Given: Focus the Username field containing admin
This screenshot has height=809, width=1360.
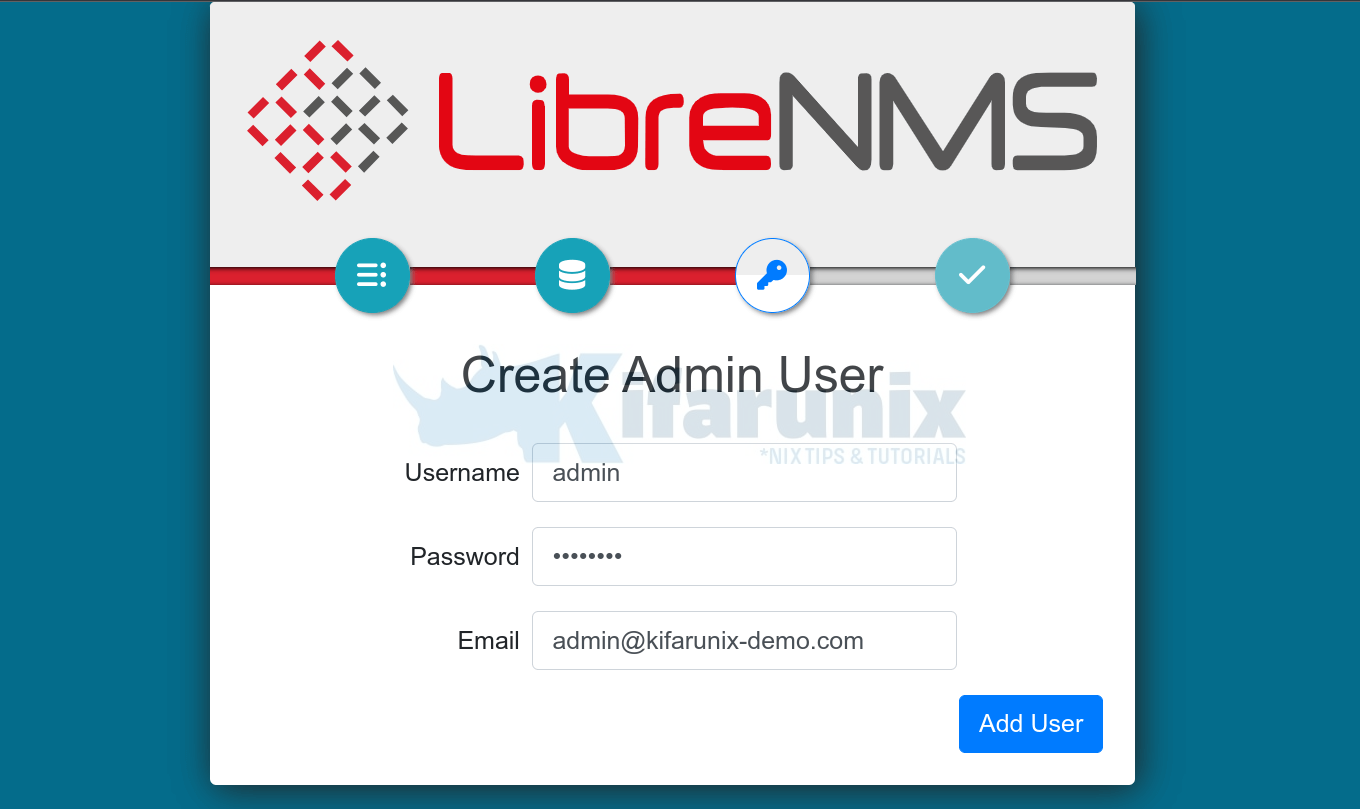Looking at the screenshot, I should (744, 473).
